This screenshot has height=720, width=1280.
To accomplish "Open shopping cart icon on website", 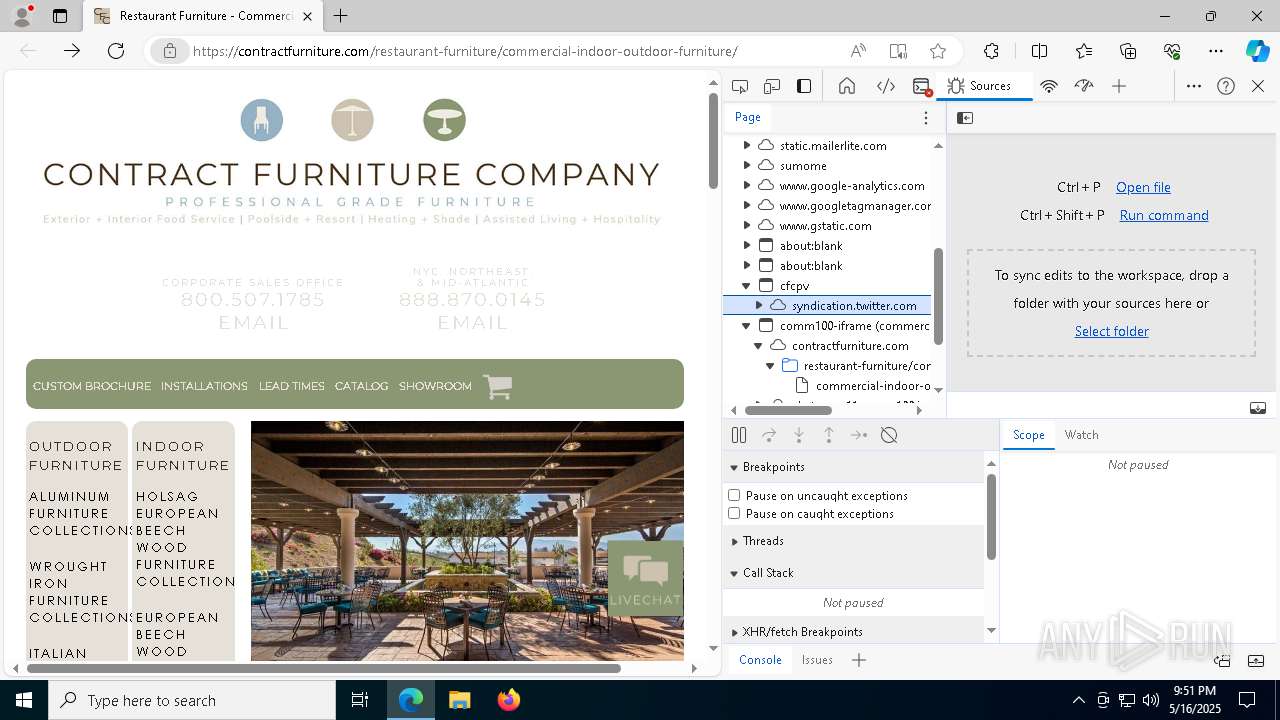I will click(497, 386).
